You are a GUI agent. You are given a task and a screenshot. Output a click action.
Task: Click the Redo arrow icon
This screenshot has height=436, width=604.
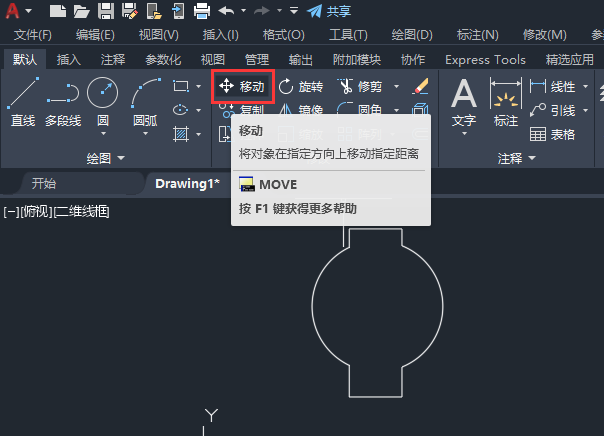pos(262,11)
